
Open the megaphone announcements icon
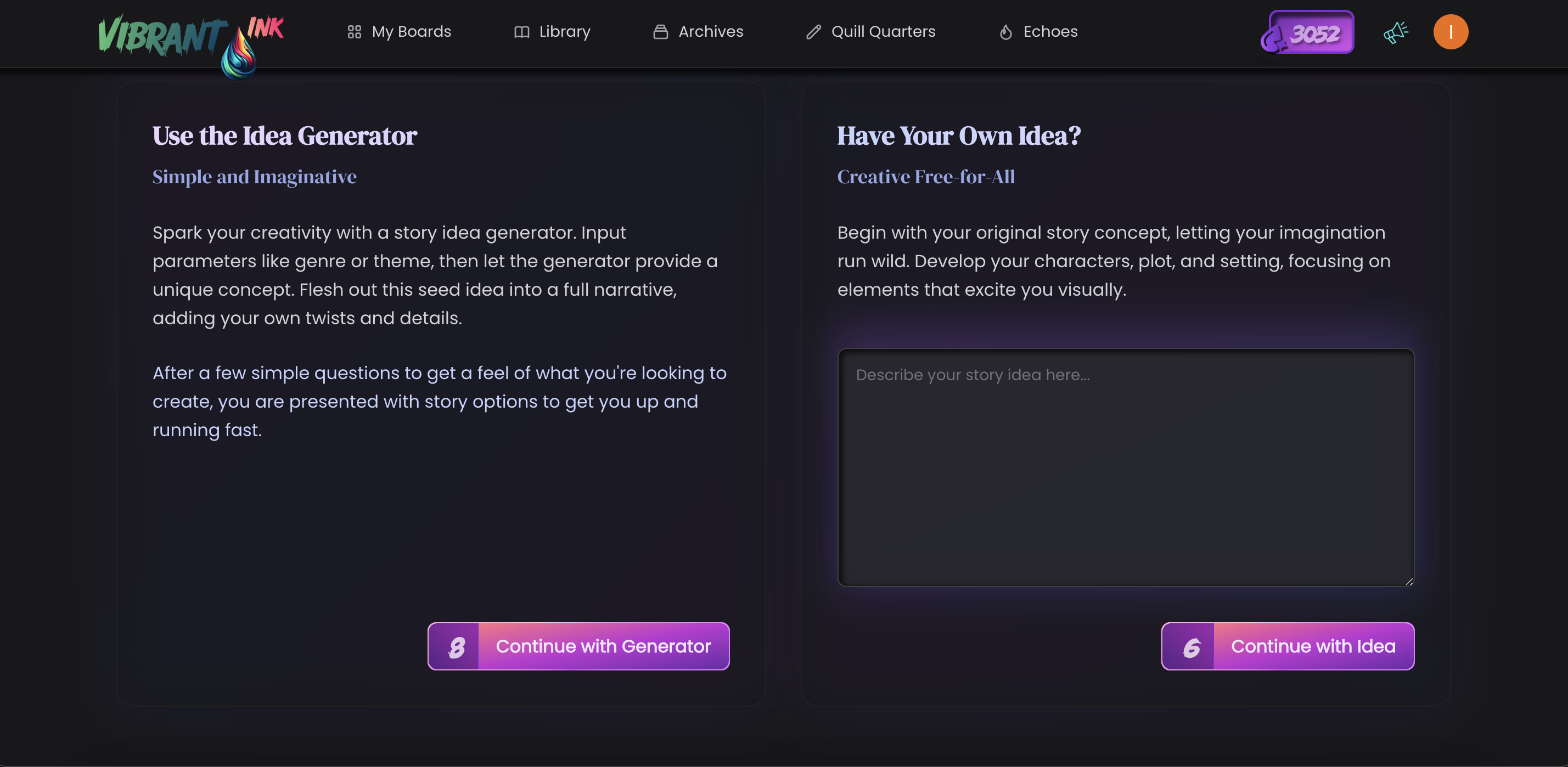pos(1395,32)
